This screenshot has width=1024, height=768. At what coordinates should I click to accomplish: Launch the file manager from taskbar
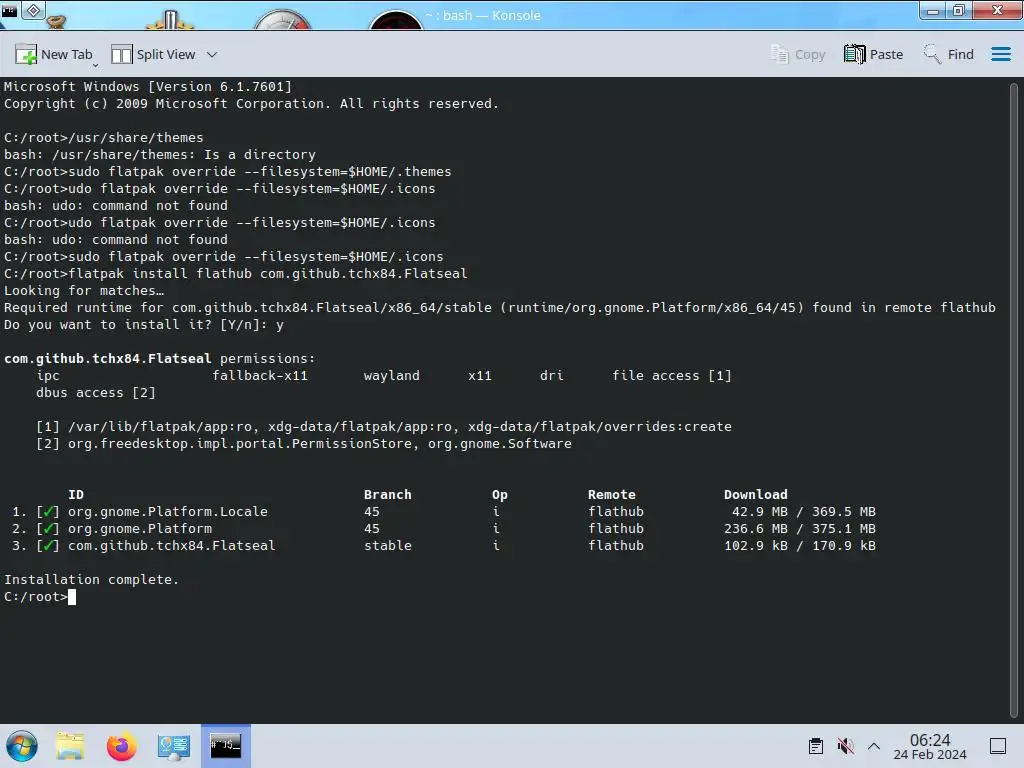70,746
